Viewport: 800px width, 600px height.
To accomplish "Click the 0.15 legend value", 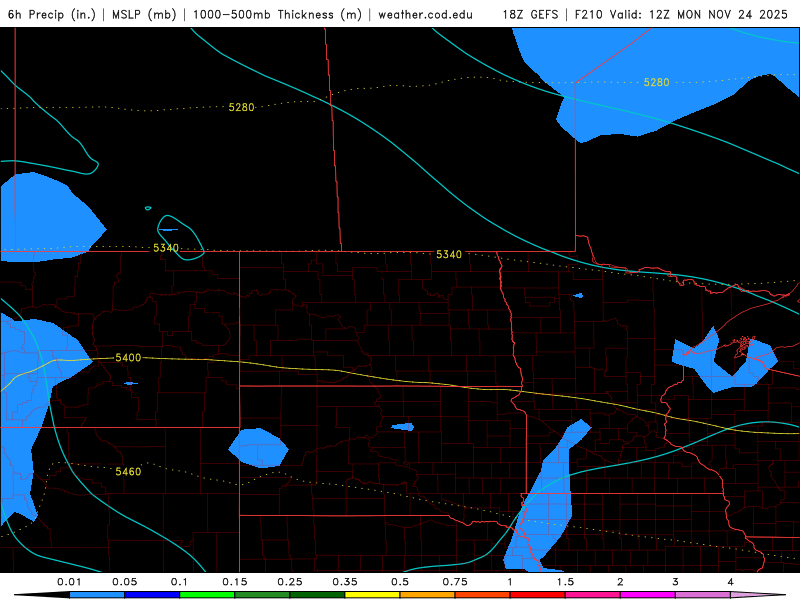I will (235, 582).
